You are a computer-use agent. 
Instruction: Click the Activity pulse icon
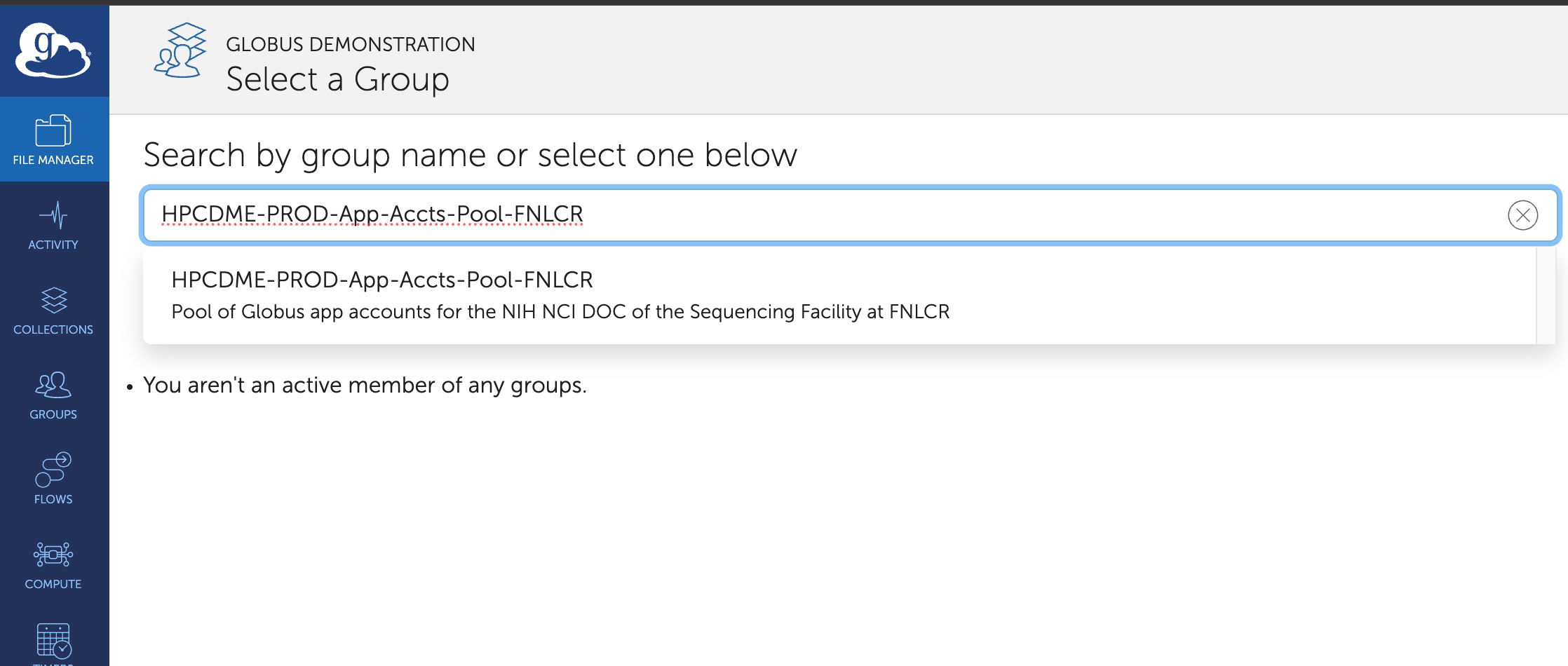pos(53,215)
